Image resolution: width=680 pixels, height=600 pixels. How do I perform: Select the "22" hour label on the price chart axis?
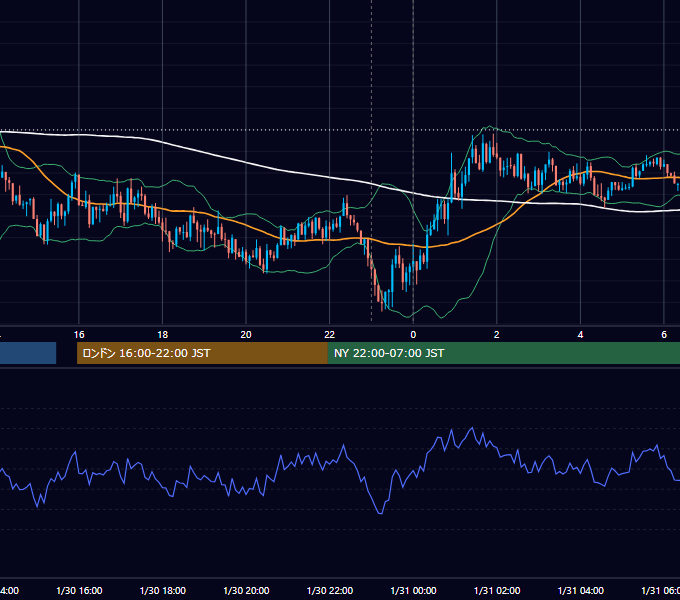(330, 335)
